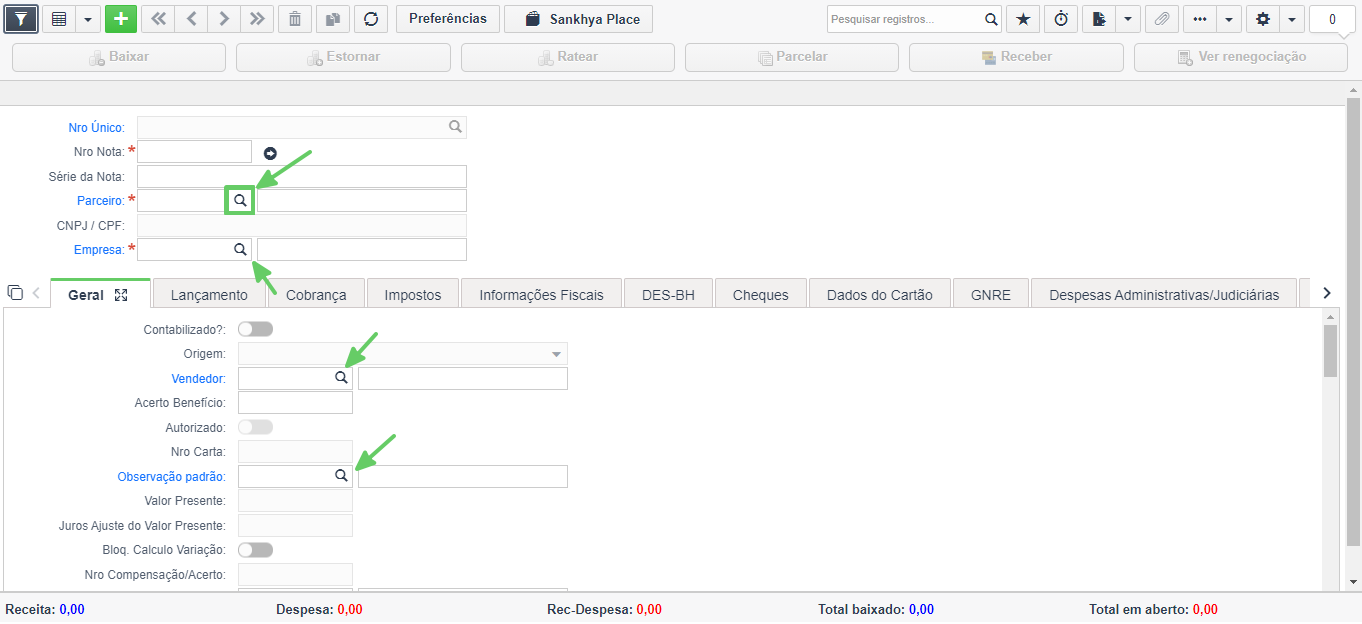Refresh the record data
This screenshot has height=624, width=1362.
[x=371, y=19]
